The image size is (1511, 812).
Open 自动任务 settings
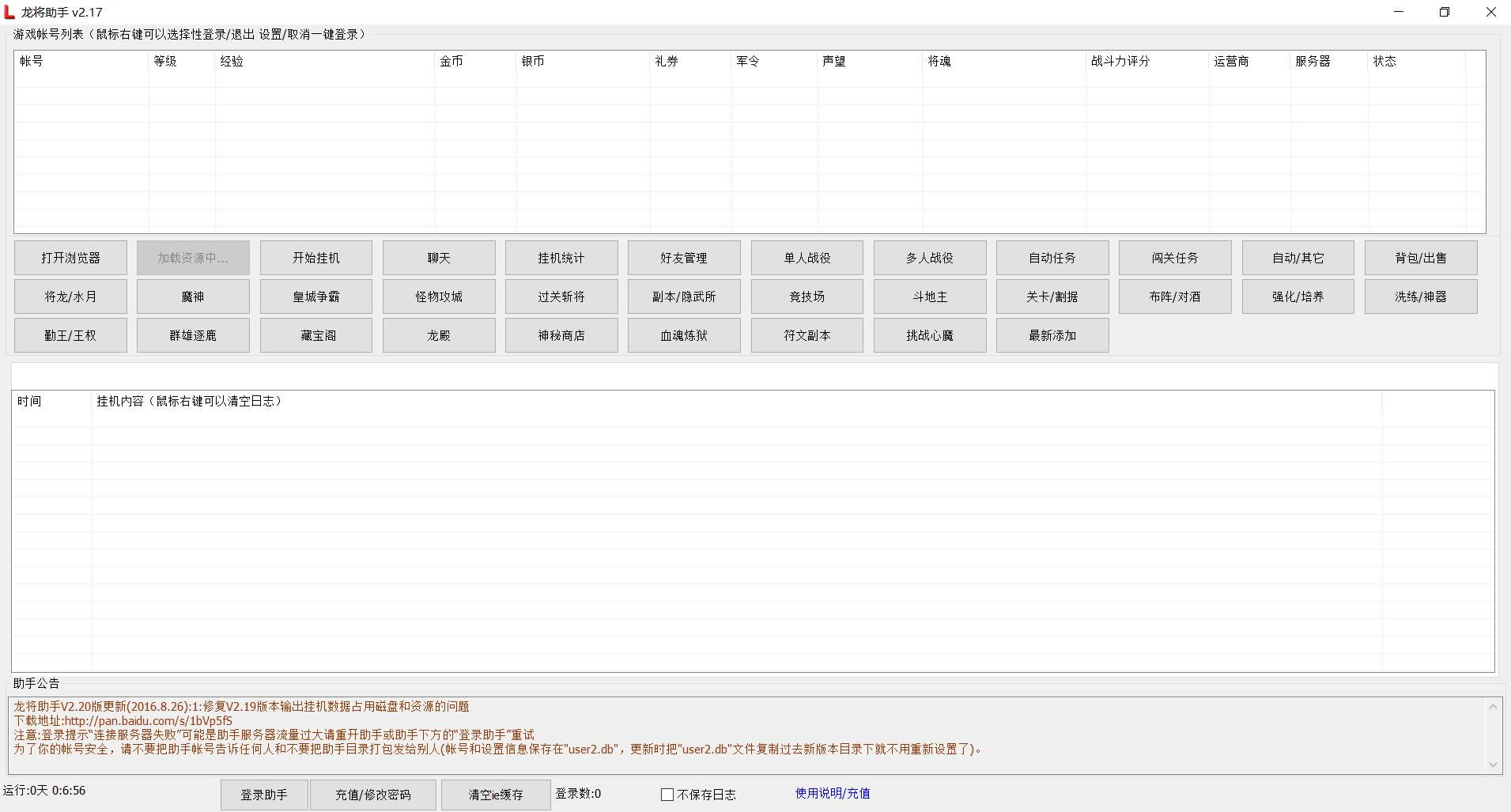[x=1052, y=258]
